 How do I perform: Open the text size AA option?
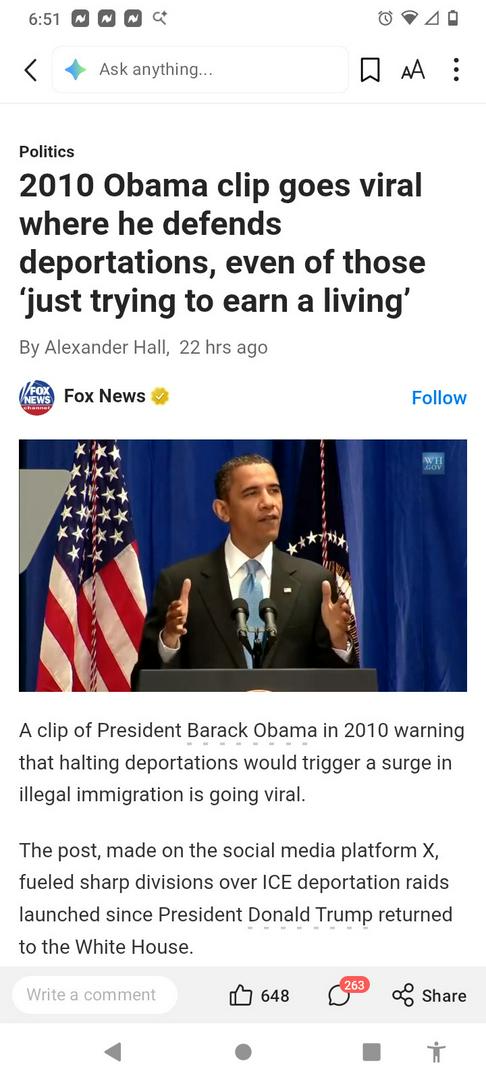[413, 70]
